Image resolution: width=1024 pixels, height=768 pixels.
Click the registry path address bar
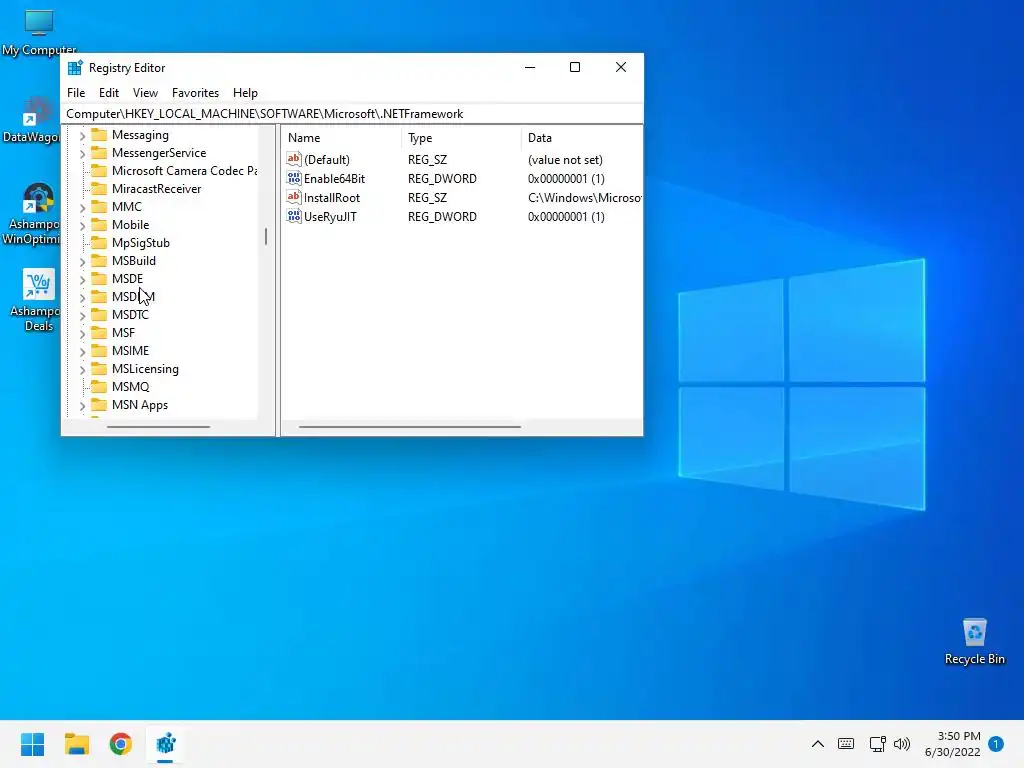point(352,114)
